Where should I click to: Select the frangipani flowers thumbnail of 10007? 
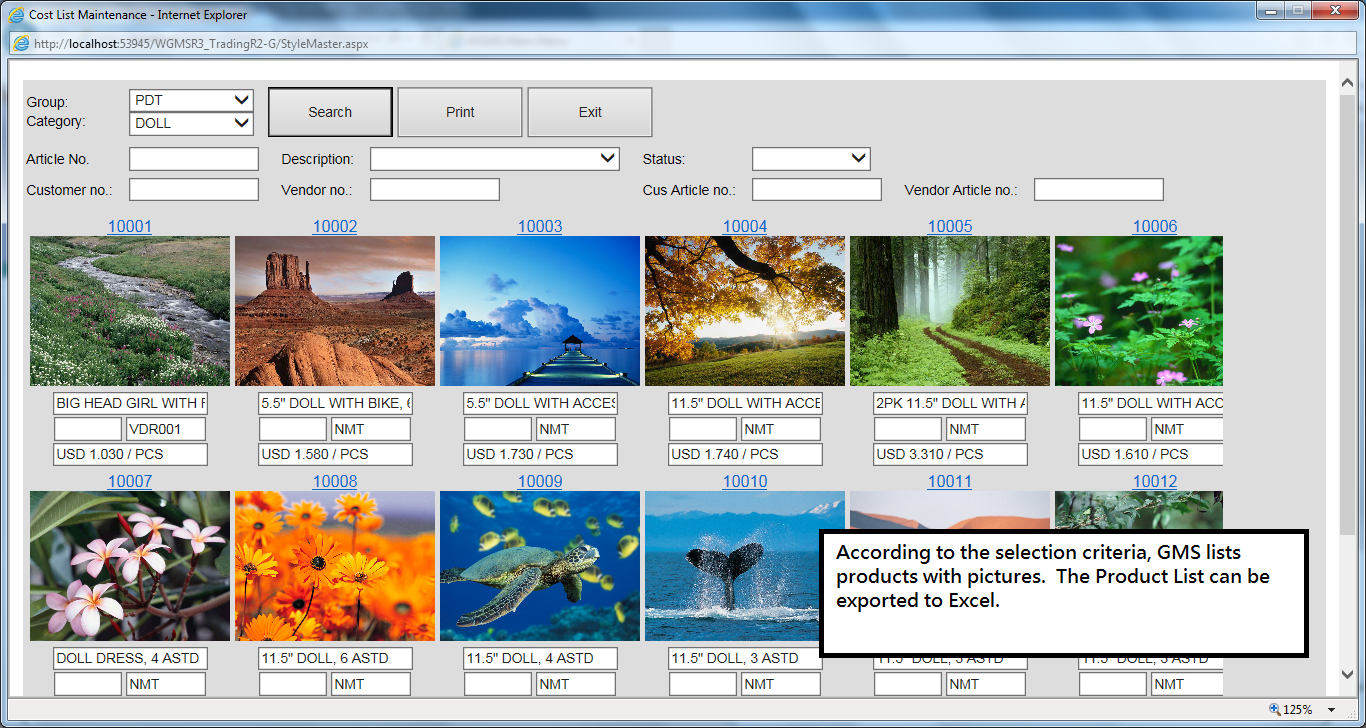pyautogui.click(x=130, y=566)
